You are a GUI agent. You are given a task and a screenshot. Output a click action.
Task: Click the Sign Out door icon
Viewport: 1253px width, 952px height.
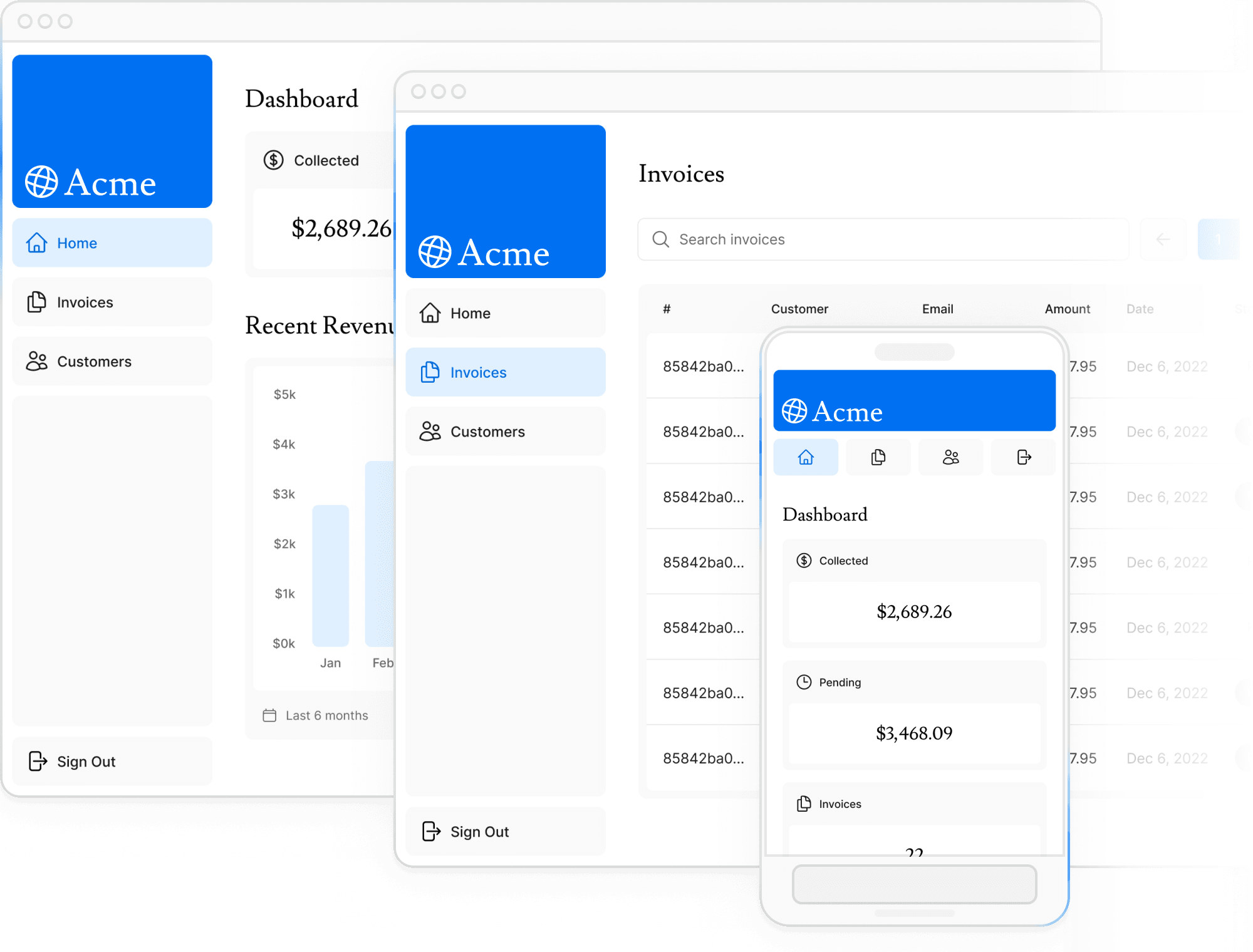38,760
